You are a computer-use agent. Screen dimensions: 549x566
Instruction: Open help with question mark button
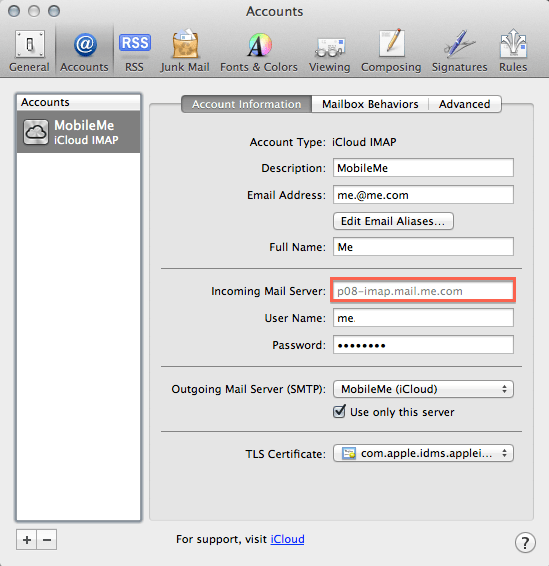[525, 542]
